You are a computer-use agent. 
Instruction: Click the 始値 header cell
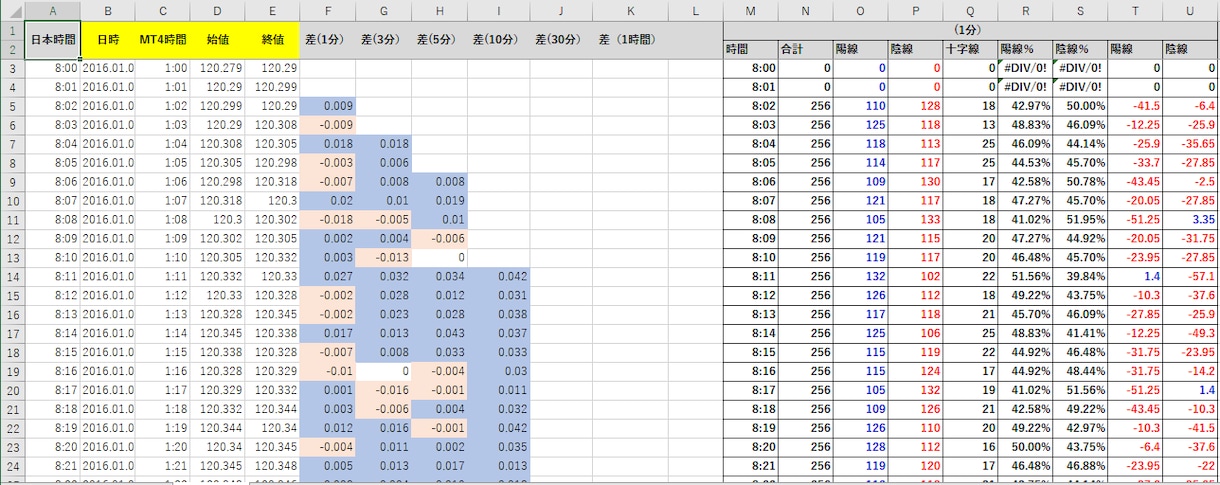click(x=217, y=40)
